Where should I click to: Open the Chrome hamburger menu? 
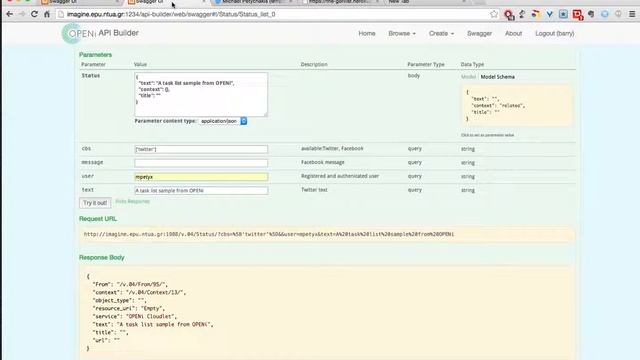coord(632,14)
